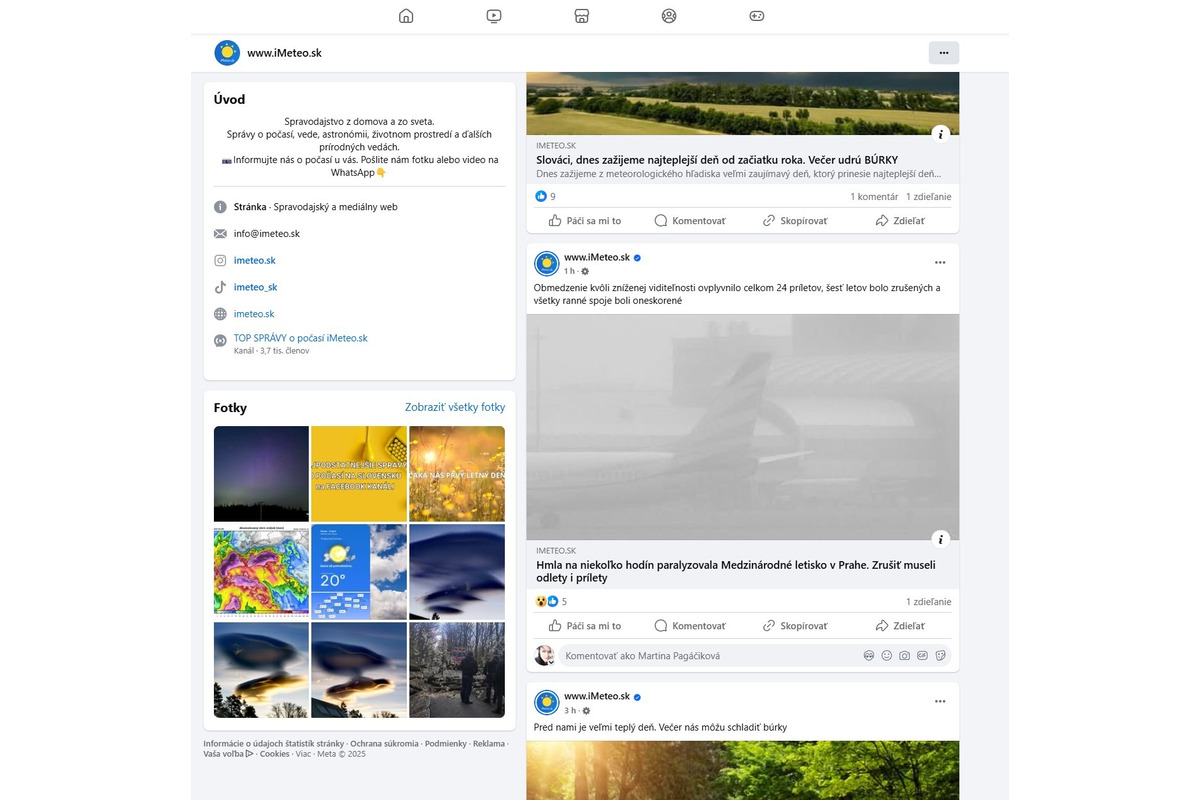This screenshot has width=1200, height=800.
Task: Open the Marketplace icon
Action: [582, 16]
